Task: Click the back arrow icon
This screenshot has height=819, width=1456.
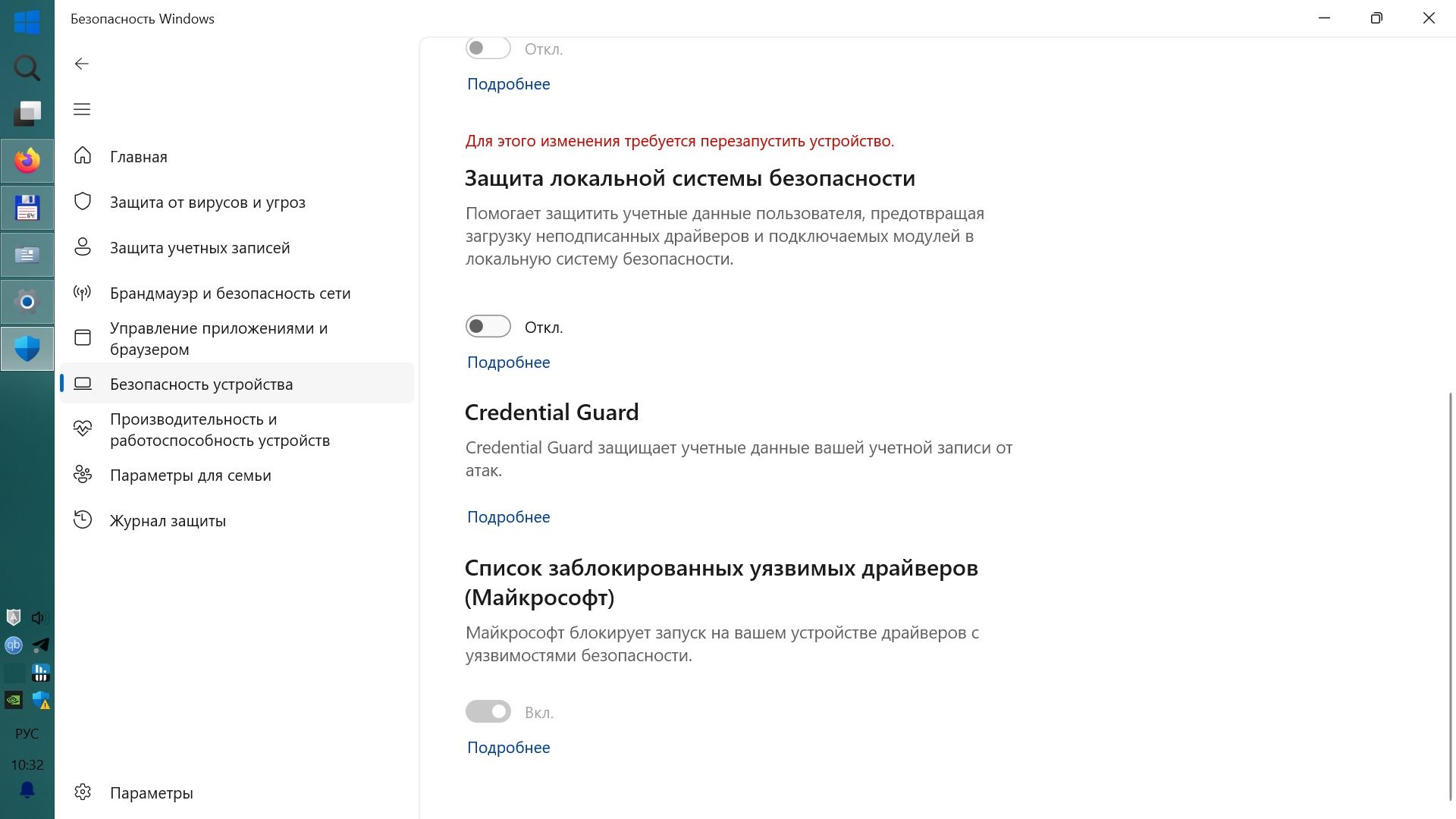Action: [82, 64]
